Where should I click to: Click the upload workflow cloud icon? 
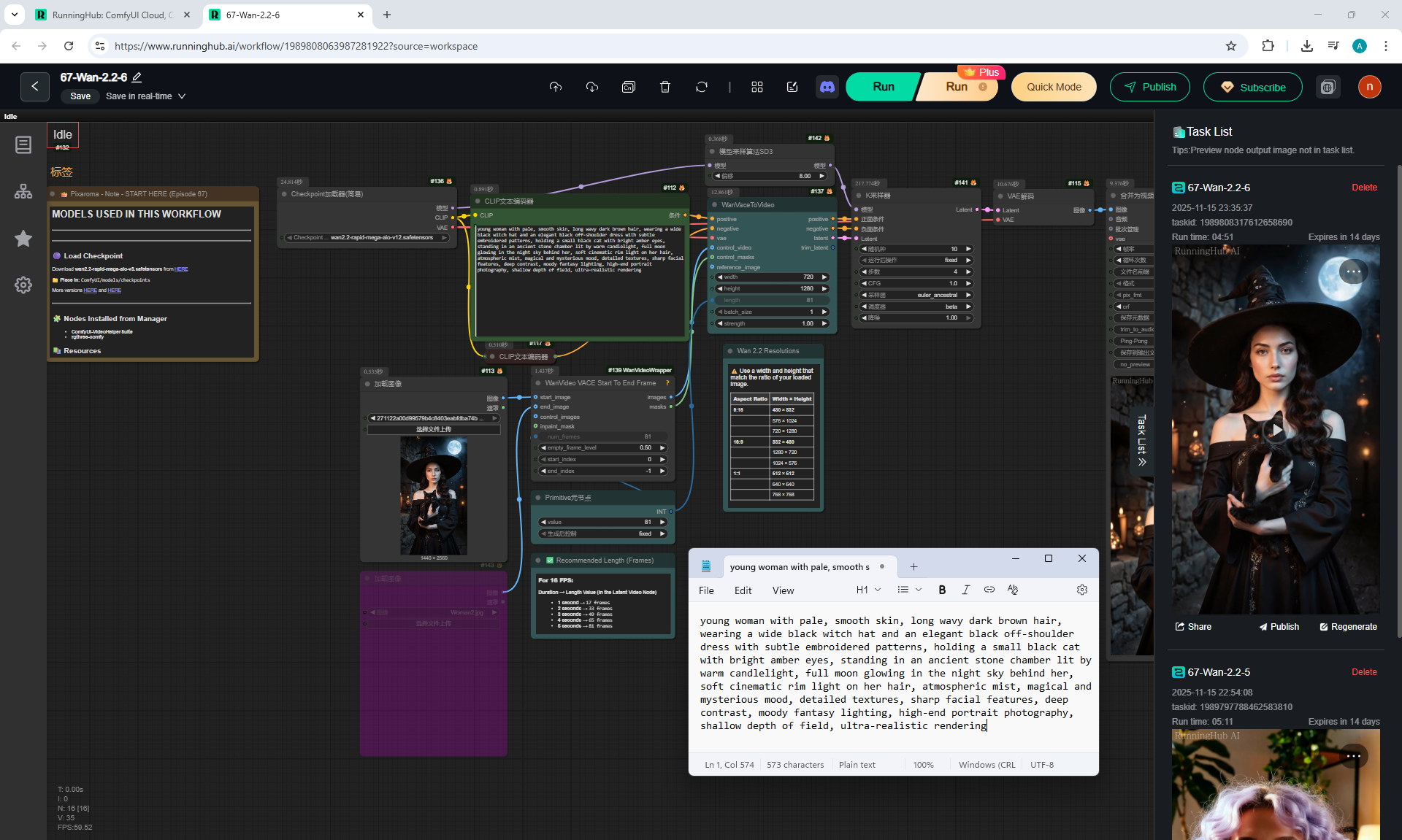coord(556,87)
